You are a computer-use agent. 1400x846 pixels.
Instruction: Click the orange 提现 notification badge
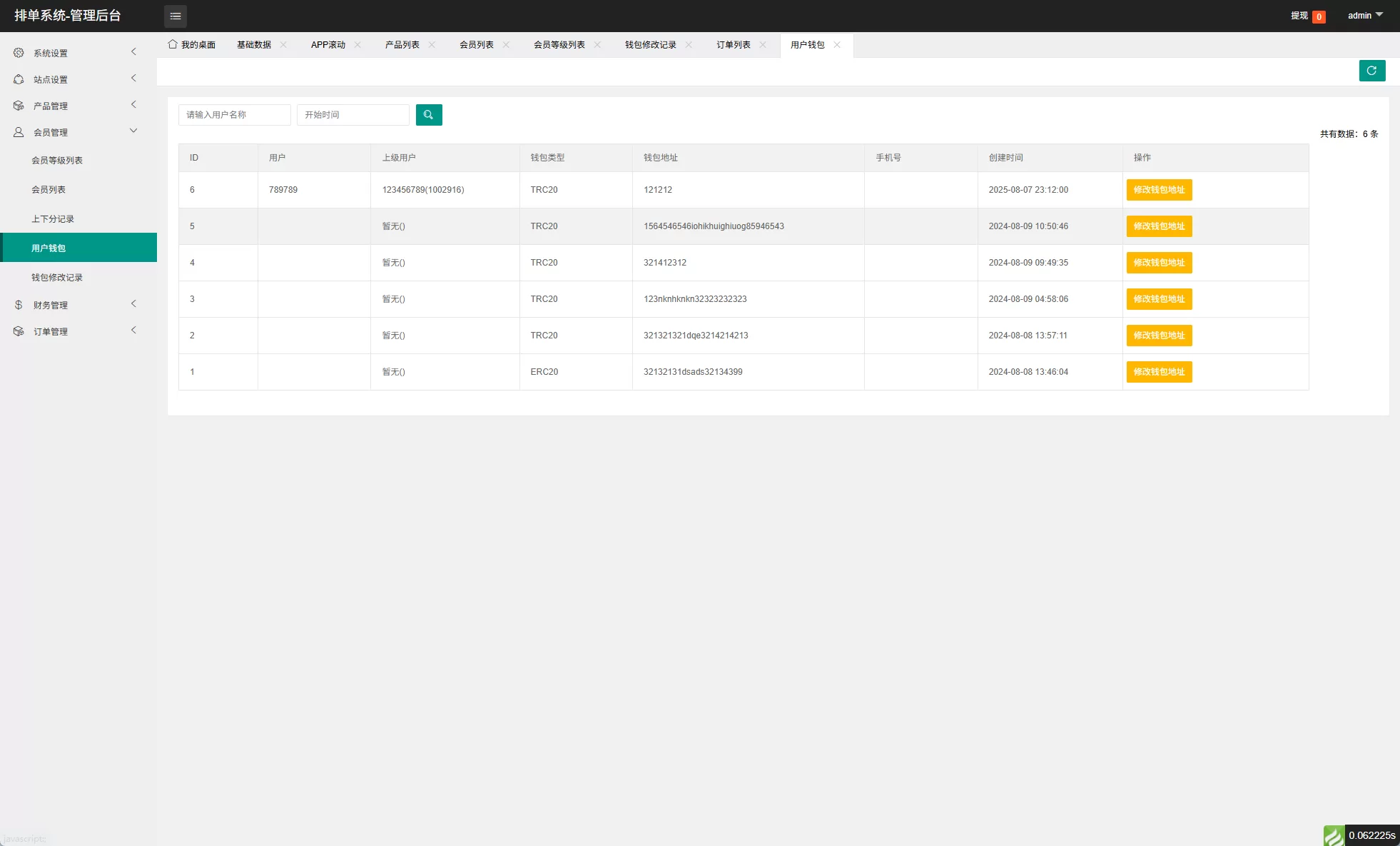[x=1319, y=16]
